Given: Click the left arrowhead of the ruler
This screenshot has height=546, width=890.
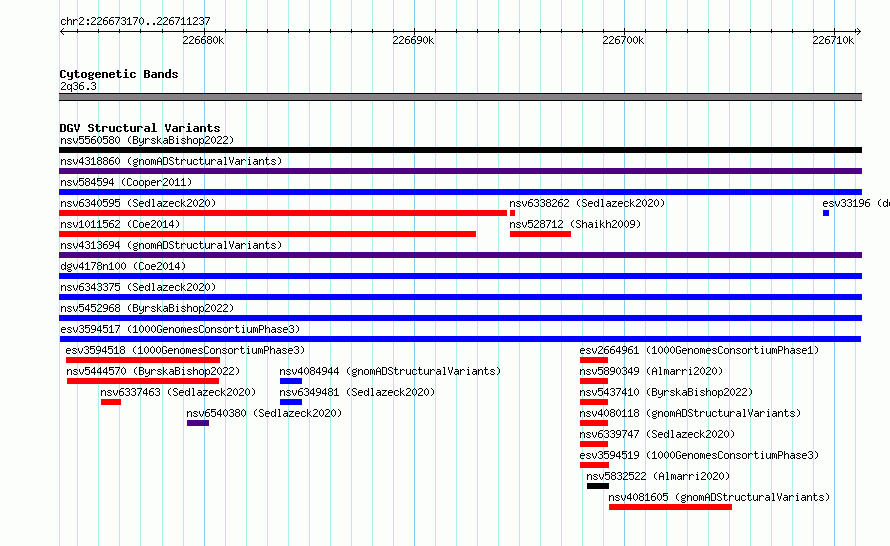Looking at the screenshot, I should [62, 32].
